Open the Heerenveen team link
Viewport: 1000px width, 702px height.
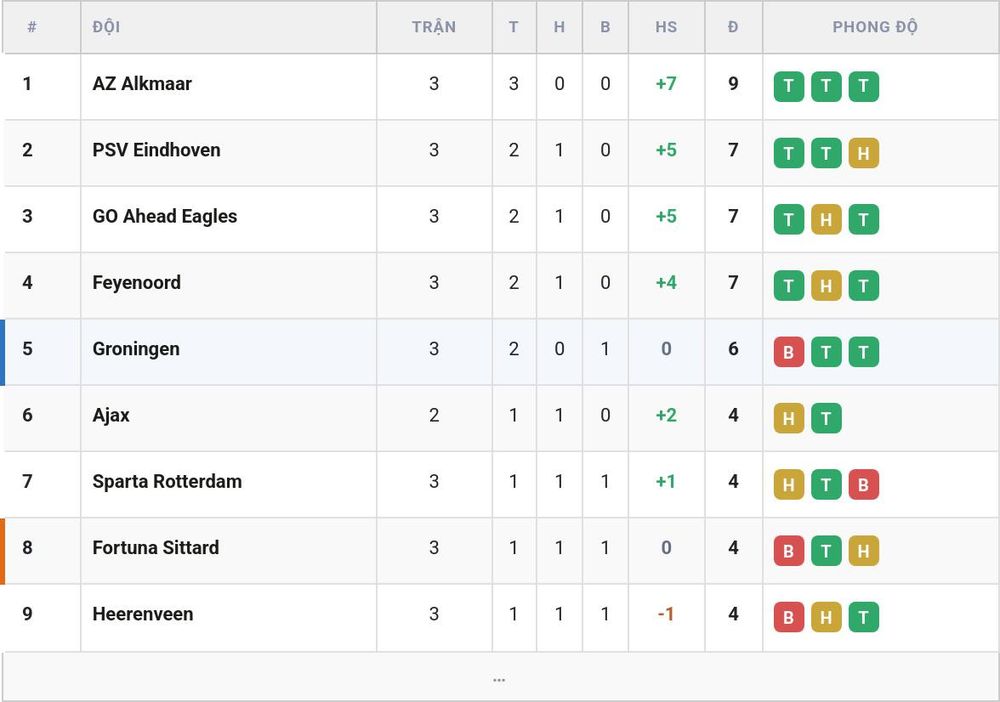[x=143, y=614]
